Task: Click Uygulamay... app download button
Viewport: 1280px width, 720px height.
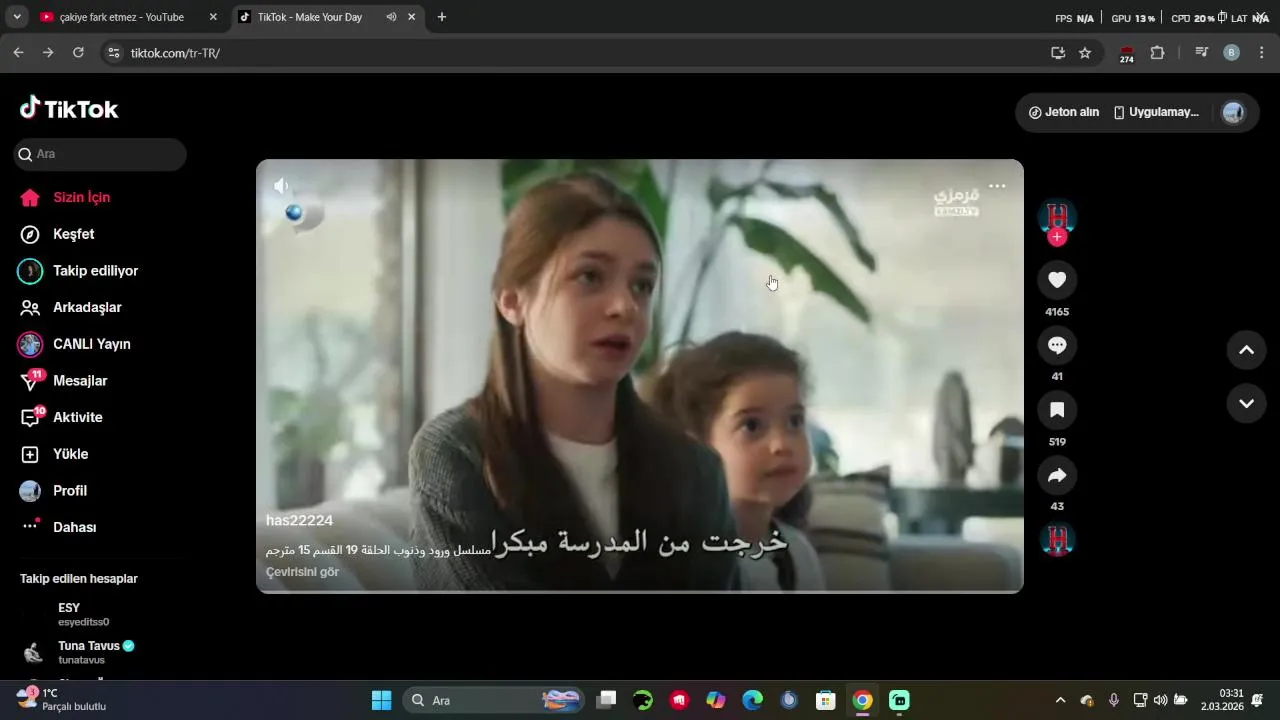Action: [x=1156, y=112]
